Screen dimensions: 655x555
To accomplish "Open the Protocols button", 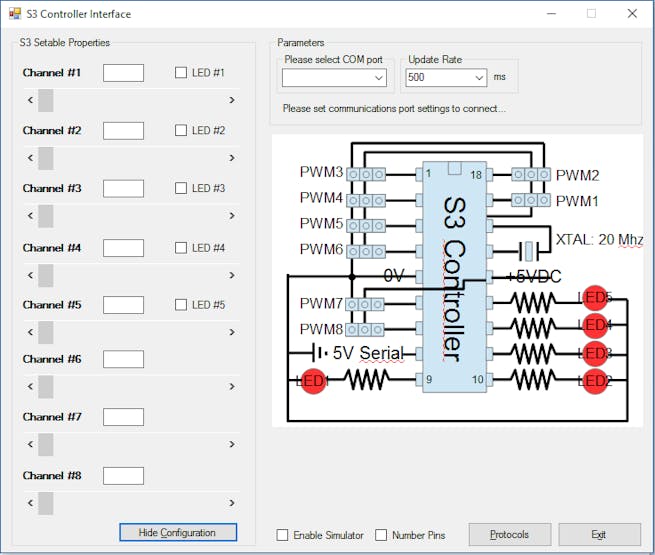I will click(x=510, y=535).
